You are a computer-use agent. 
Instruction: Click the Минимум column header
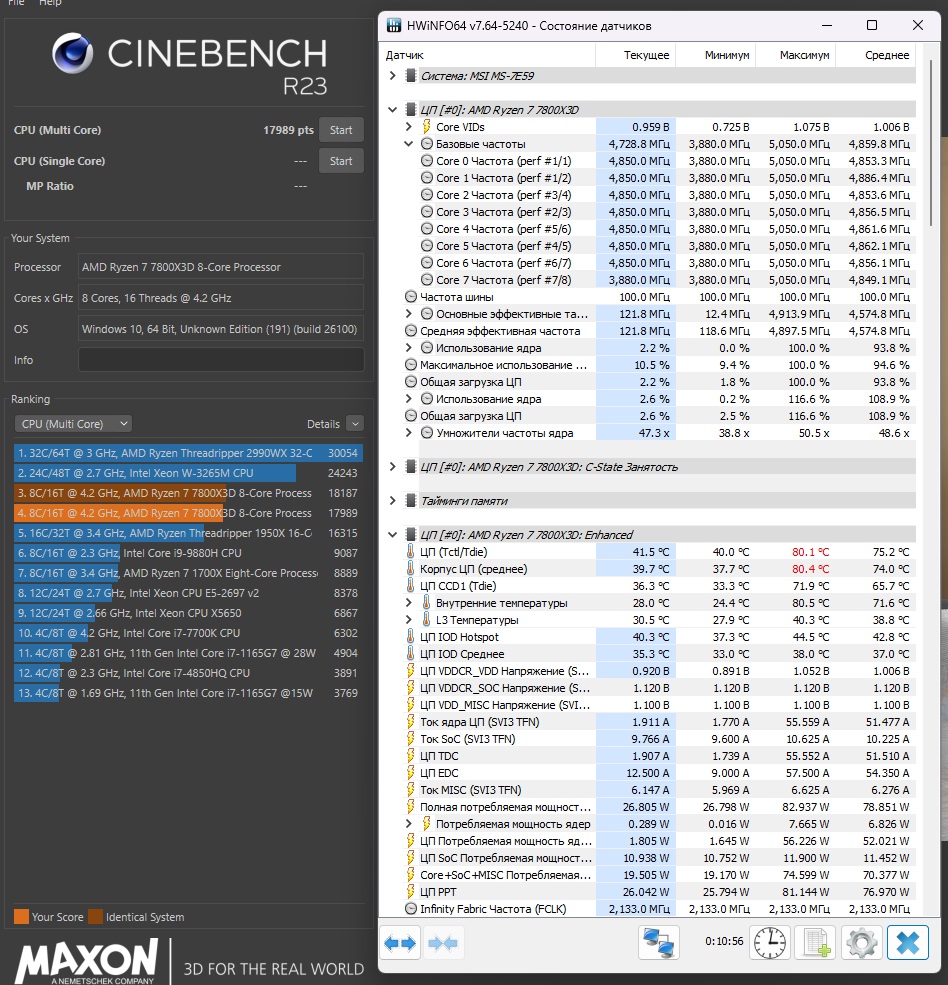(x=716, y=55)
